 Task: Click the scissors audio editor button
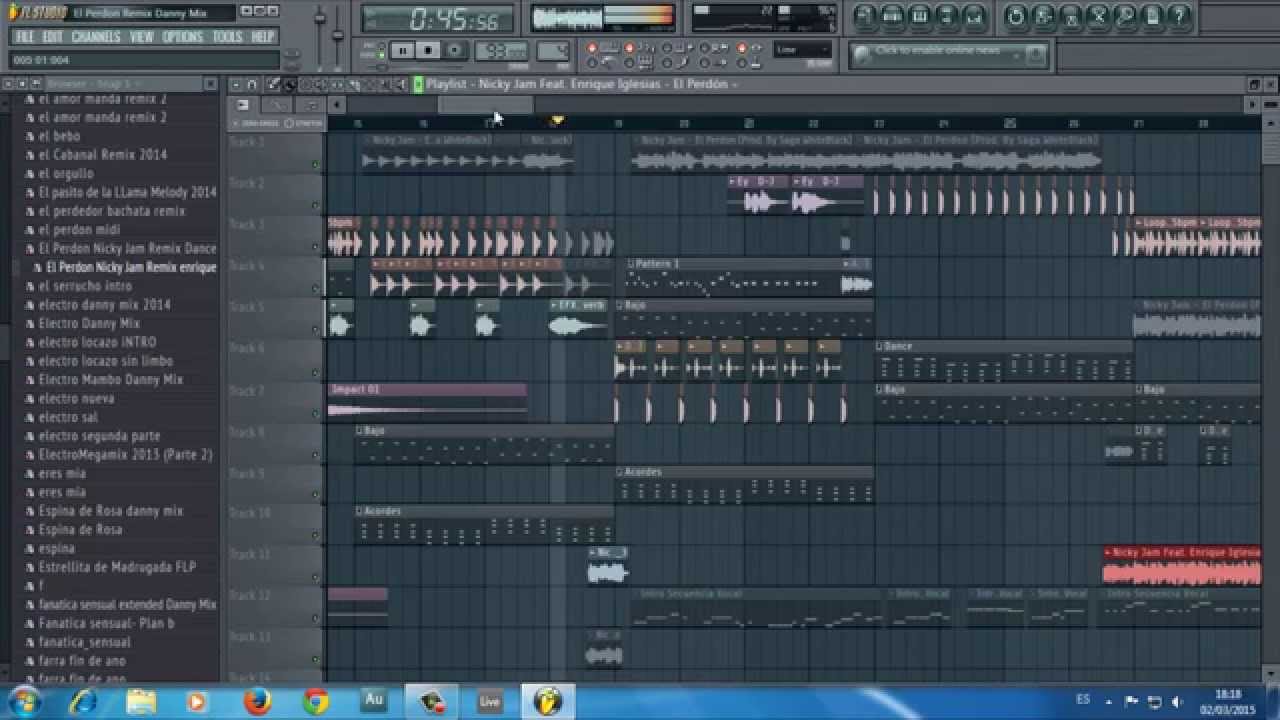[x=1098, y=15]
